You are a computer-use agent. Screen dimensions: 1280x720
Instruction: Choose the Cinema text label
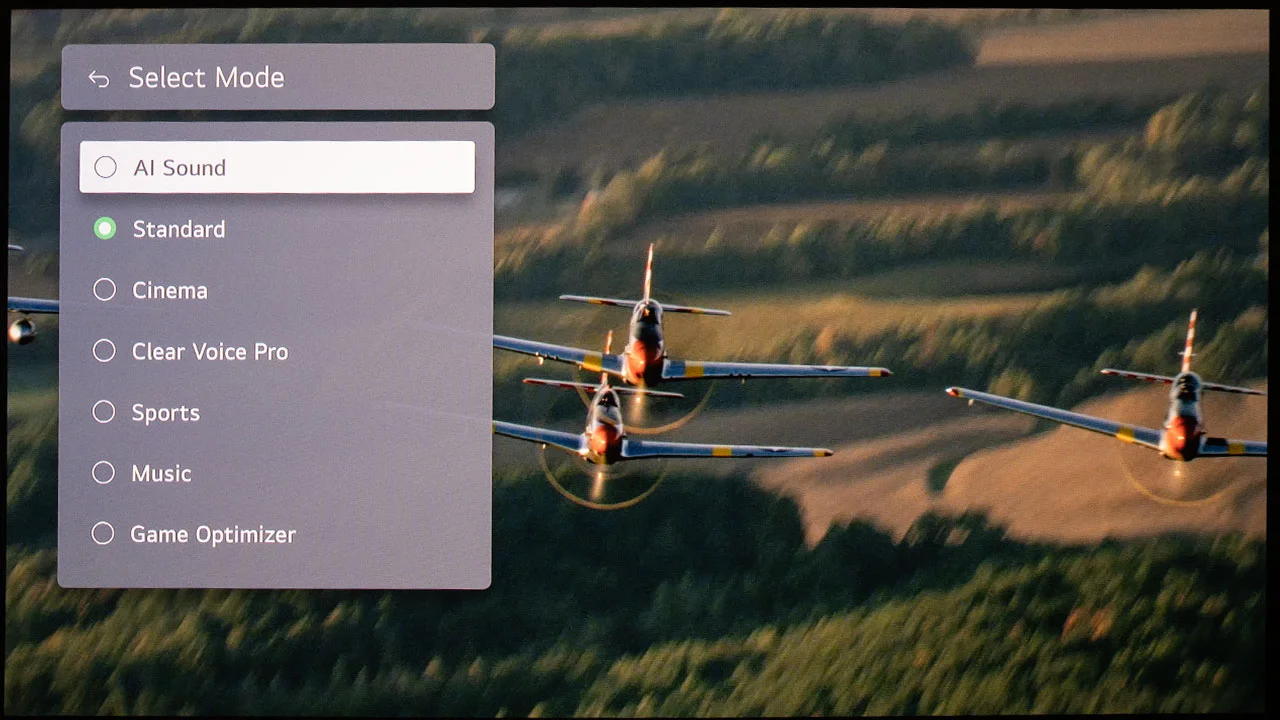tap(169, 291)
